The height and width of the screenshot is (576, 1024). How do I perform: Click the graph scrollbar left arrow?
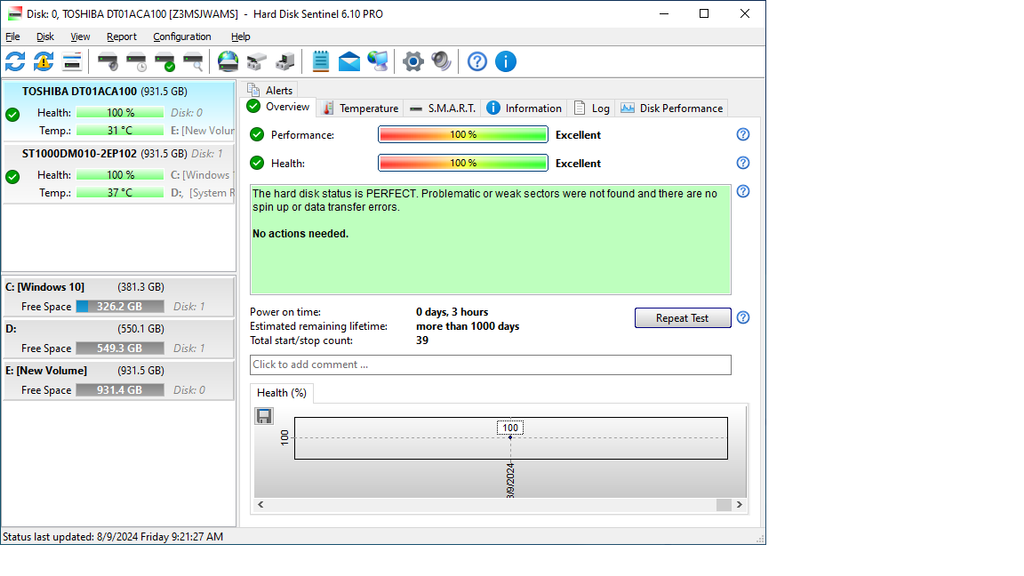261,504
